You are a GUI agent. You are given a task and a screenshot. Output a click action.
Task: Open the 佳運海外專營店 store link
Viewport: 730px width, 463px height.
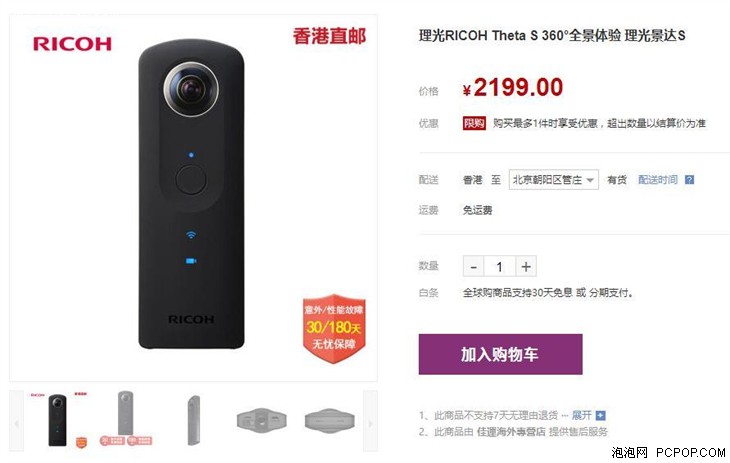(511, 432)
